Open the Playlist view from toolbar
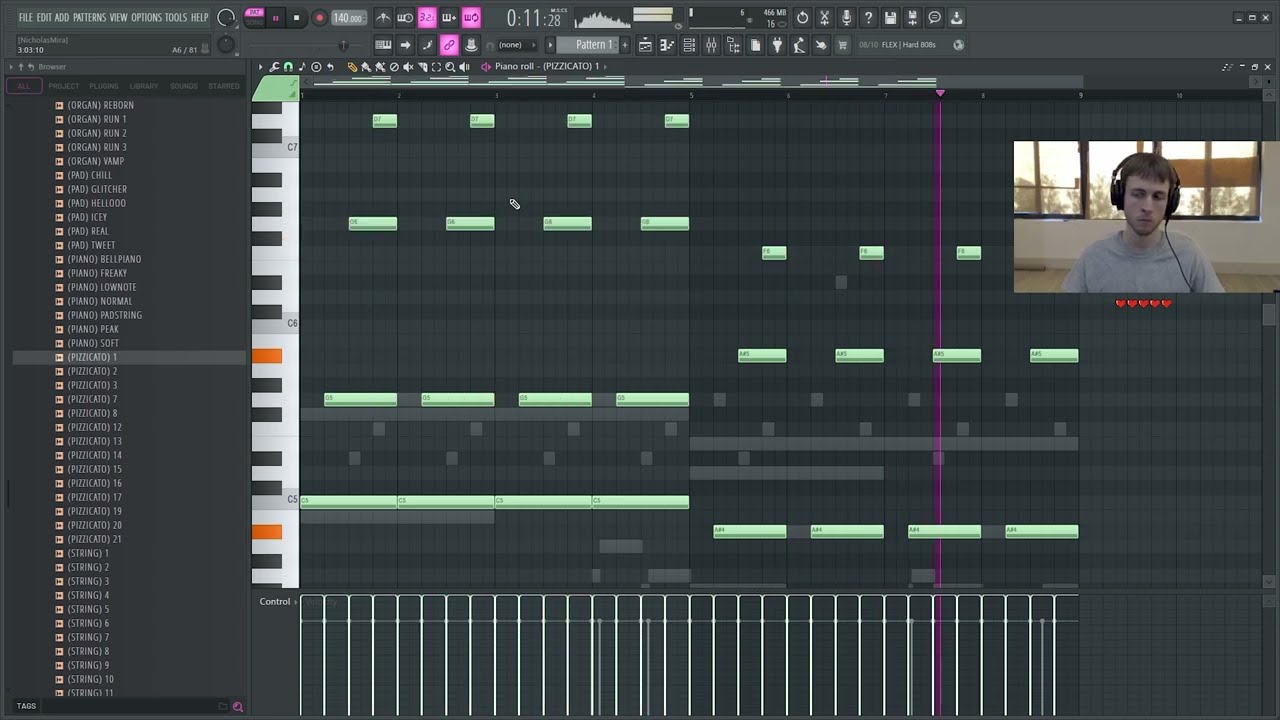This screenshot has width=1280, height=720. pos(645,45)
